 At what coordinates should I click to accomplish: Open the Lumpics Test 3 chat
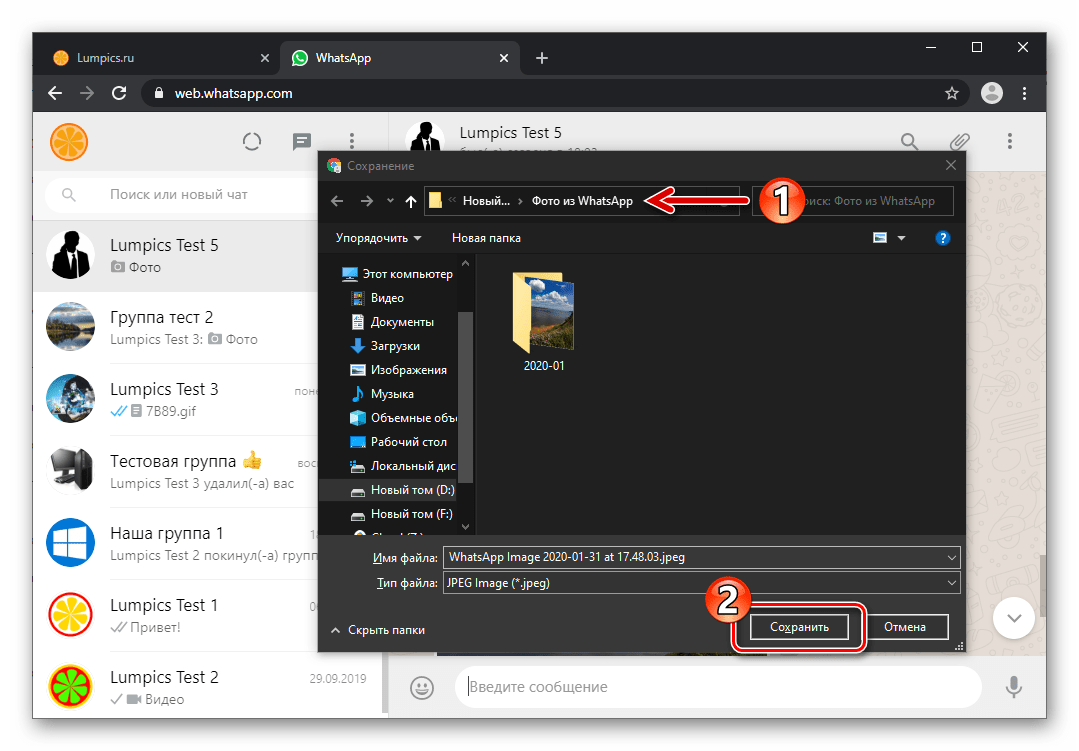[175, 400]
